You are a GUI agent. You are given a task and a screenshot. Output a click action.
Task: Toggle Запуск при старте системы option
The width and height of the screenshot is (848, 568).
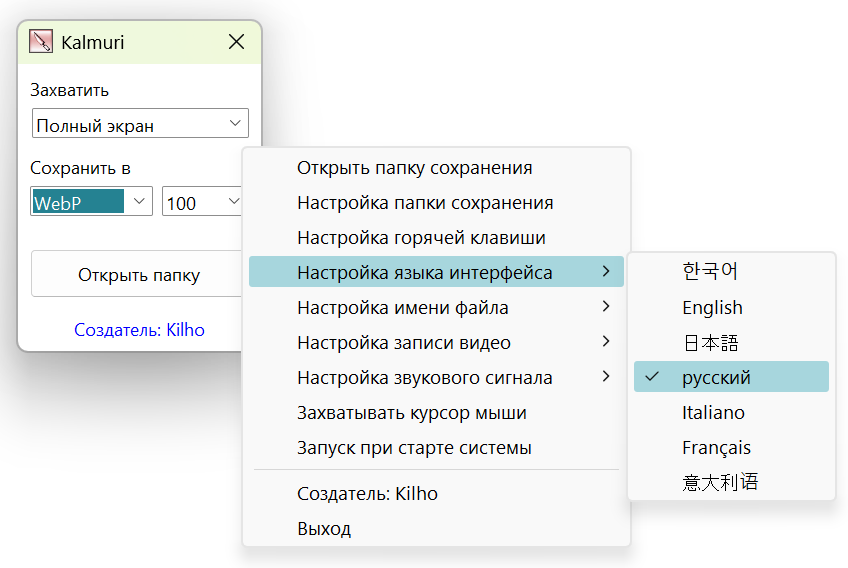[436, 447]
